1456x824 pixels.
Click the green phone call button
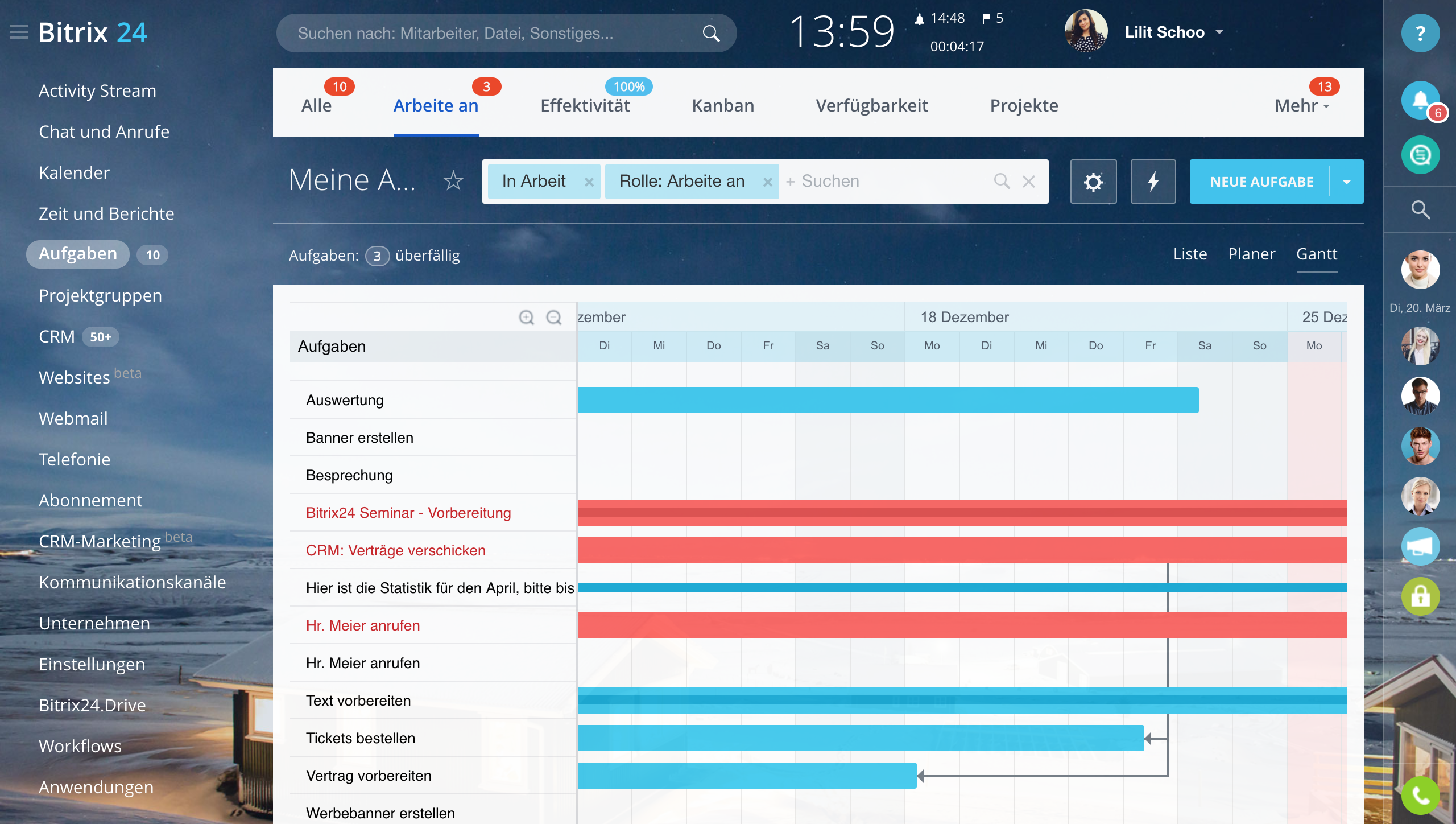1420,796
